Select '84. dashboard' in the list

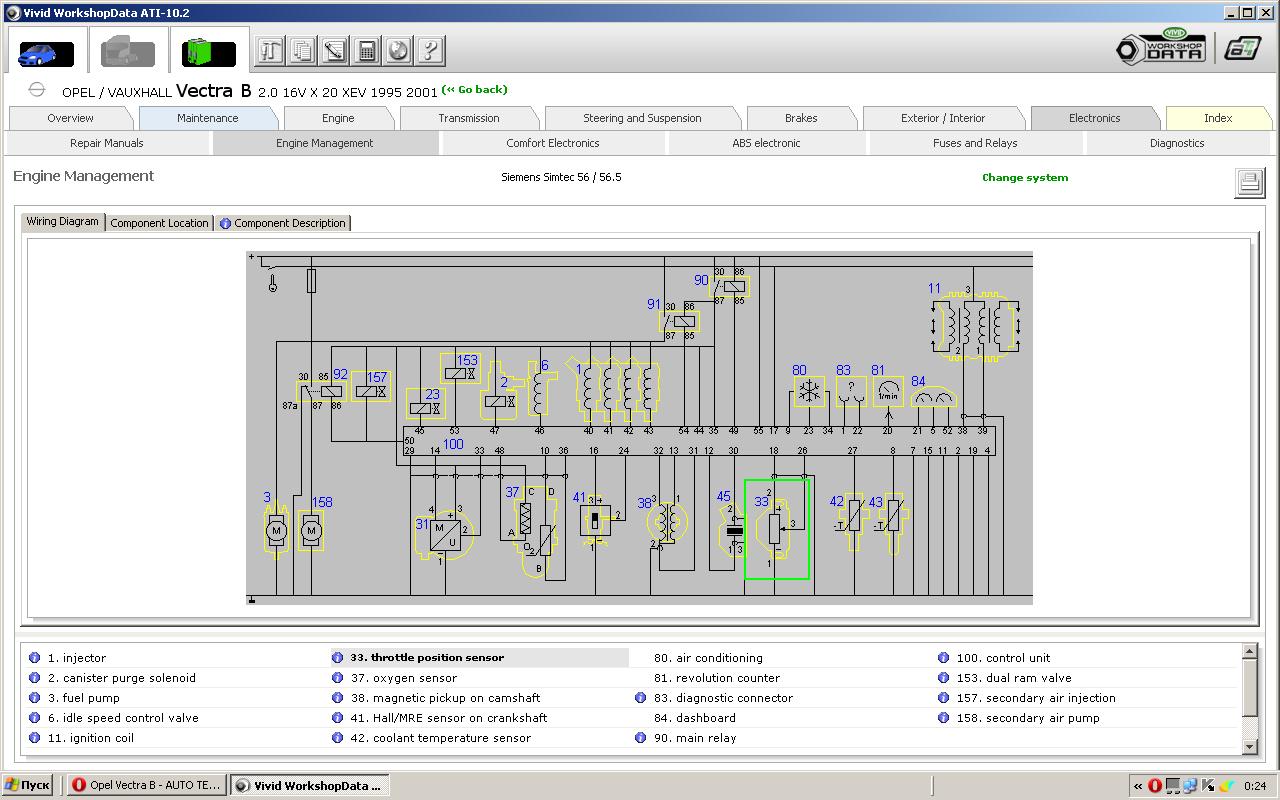tap(695, 718)
